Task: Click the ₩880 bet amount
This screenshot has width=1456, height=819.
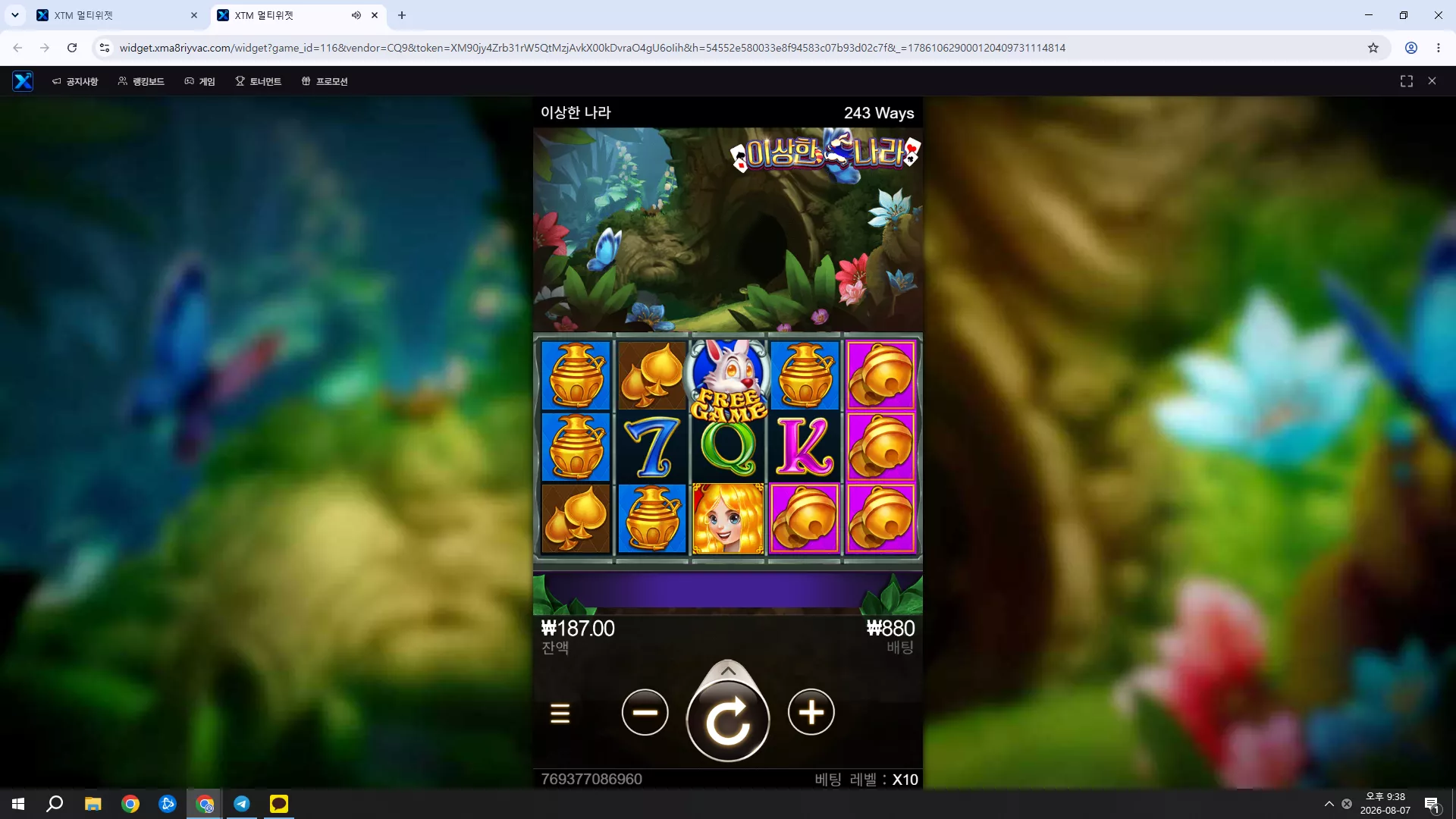Action: point(890,629)
